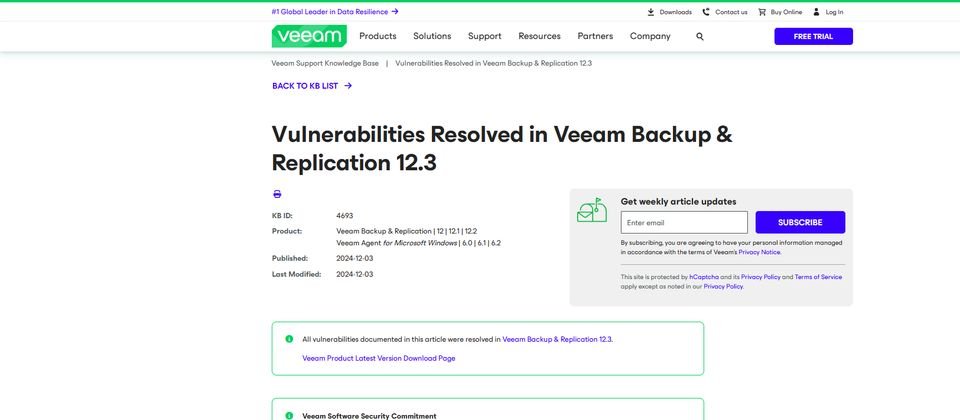Viewport: 960px width, 420px height.
Task: Expand the Resources menu
Action: coord(539,36)
